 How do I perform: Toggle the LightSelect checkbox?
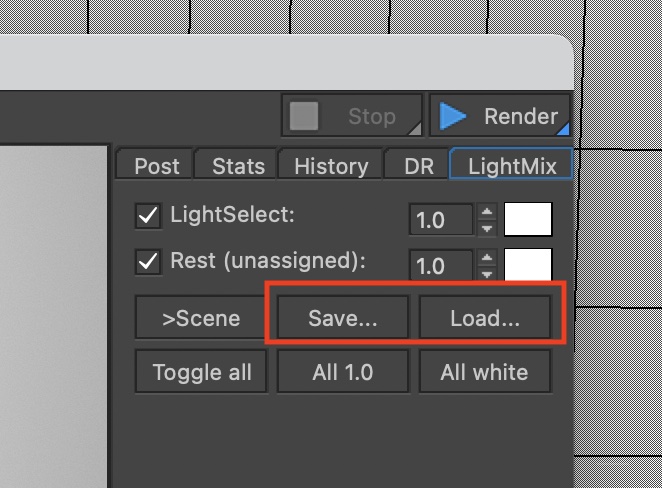(149, 214)
